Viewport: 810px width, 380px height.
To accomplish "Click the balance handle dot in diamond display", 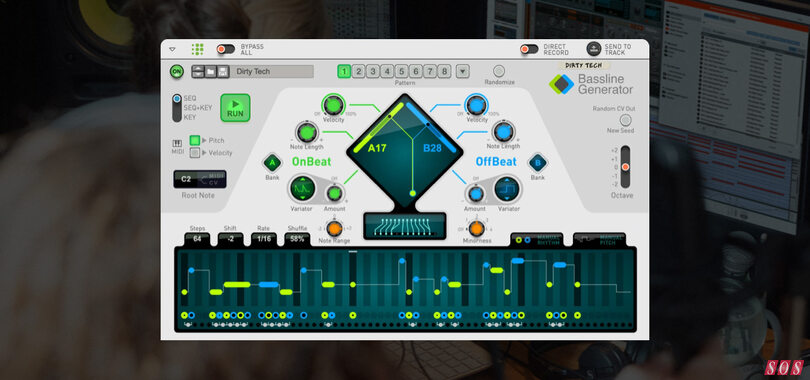I will 412,193.
